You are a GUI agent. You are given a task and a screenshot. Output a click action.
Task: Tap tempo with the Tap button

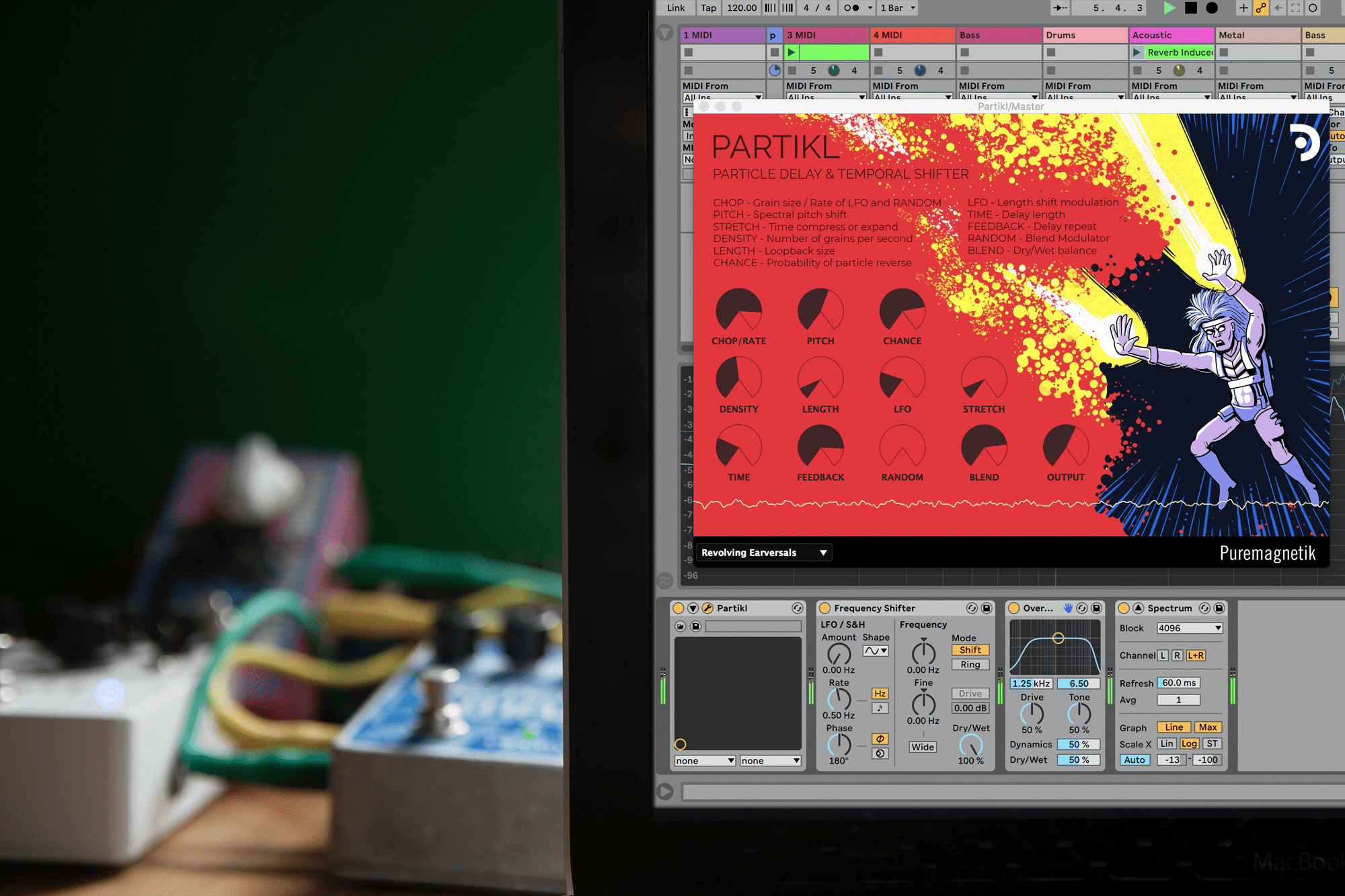click(709, 8)
